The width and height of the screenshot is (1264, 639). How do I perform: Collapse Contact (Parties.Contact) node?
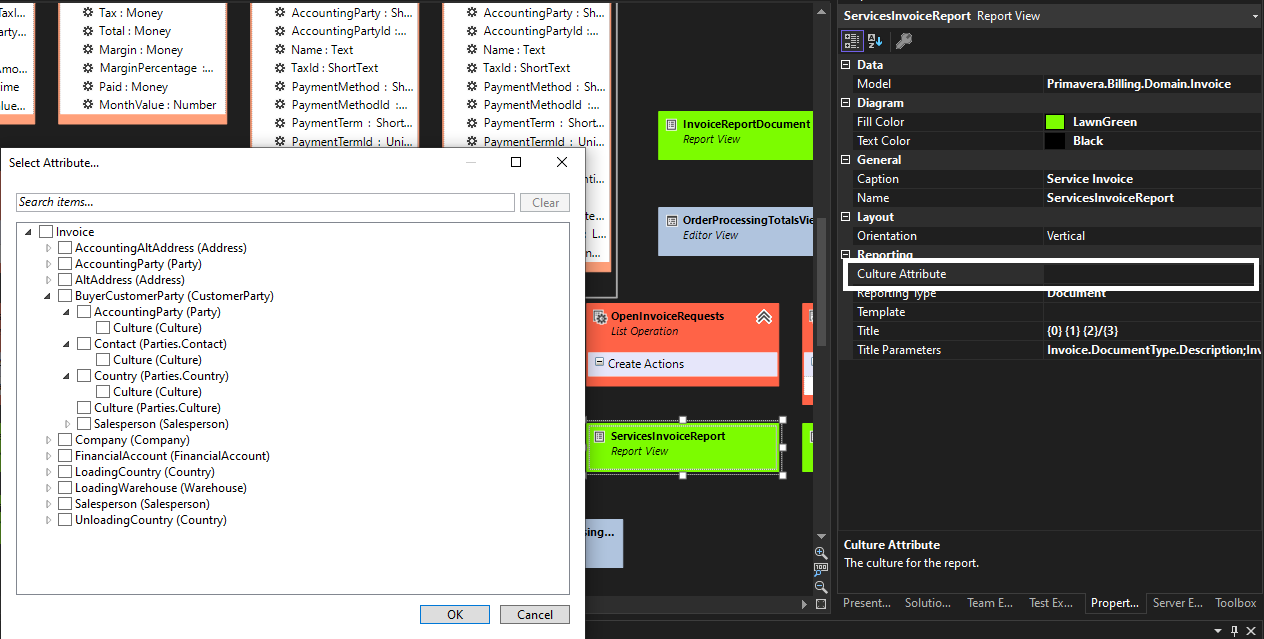[x=67, y=344]
